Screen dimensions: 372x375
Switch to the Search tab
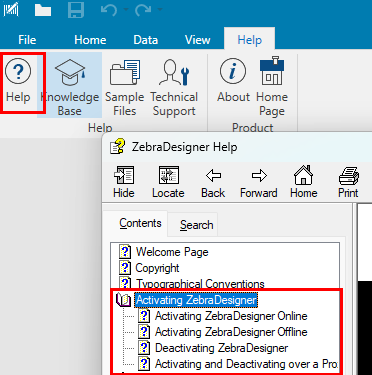click(x=197, y=225)
